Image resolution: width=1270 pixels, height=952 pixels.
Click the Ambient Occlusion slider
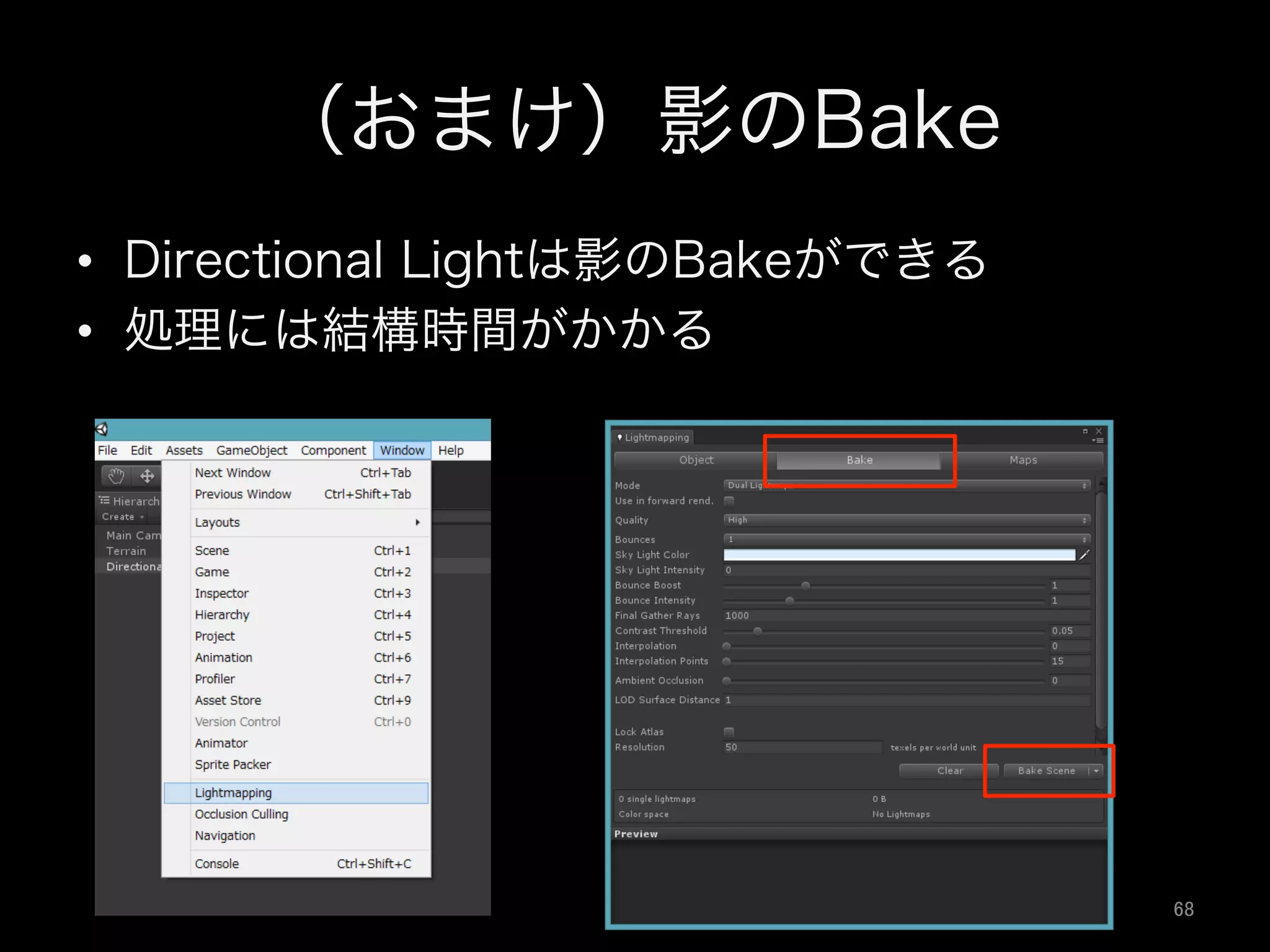click(884, 681)
